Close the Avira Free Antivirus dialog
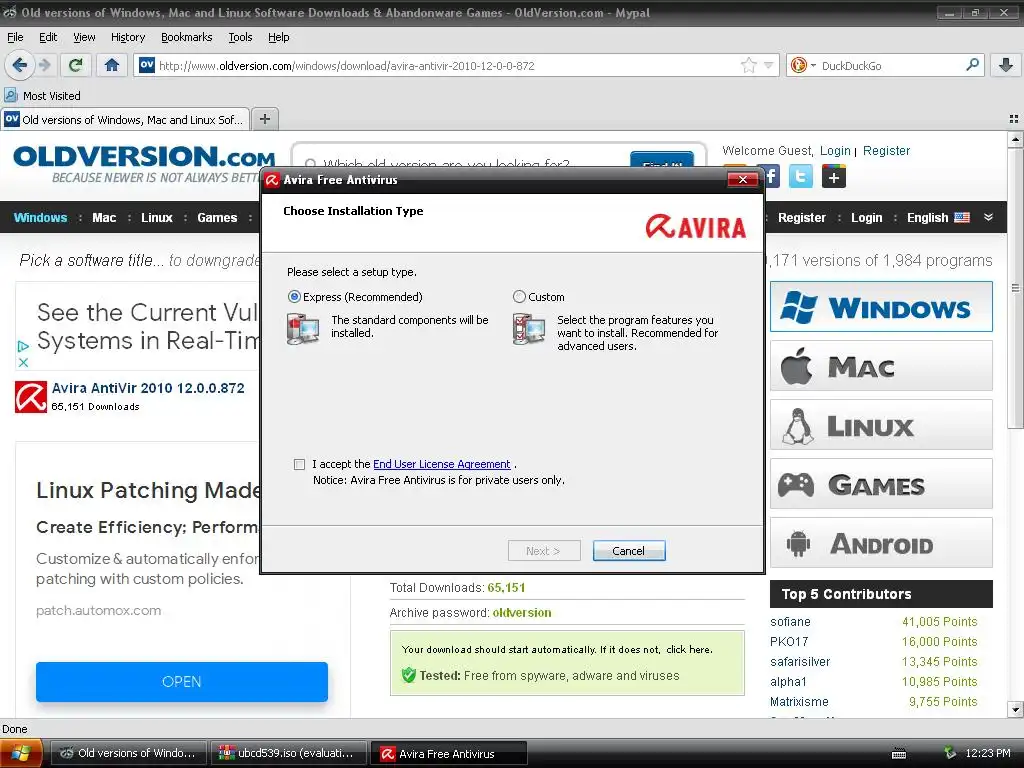This screenshot has height=768, width=1024. tap(743, 180)
